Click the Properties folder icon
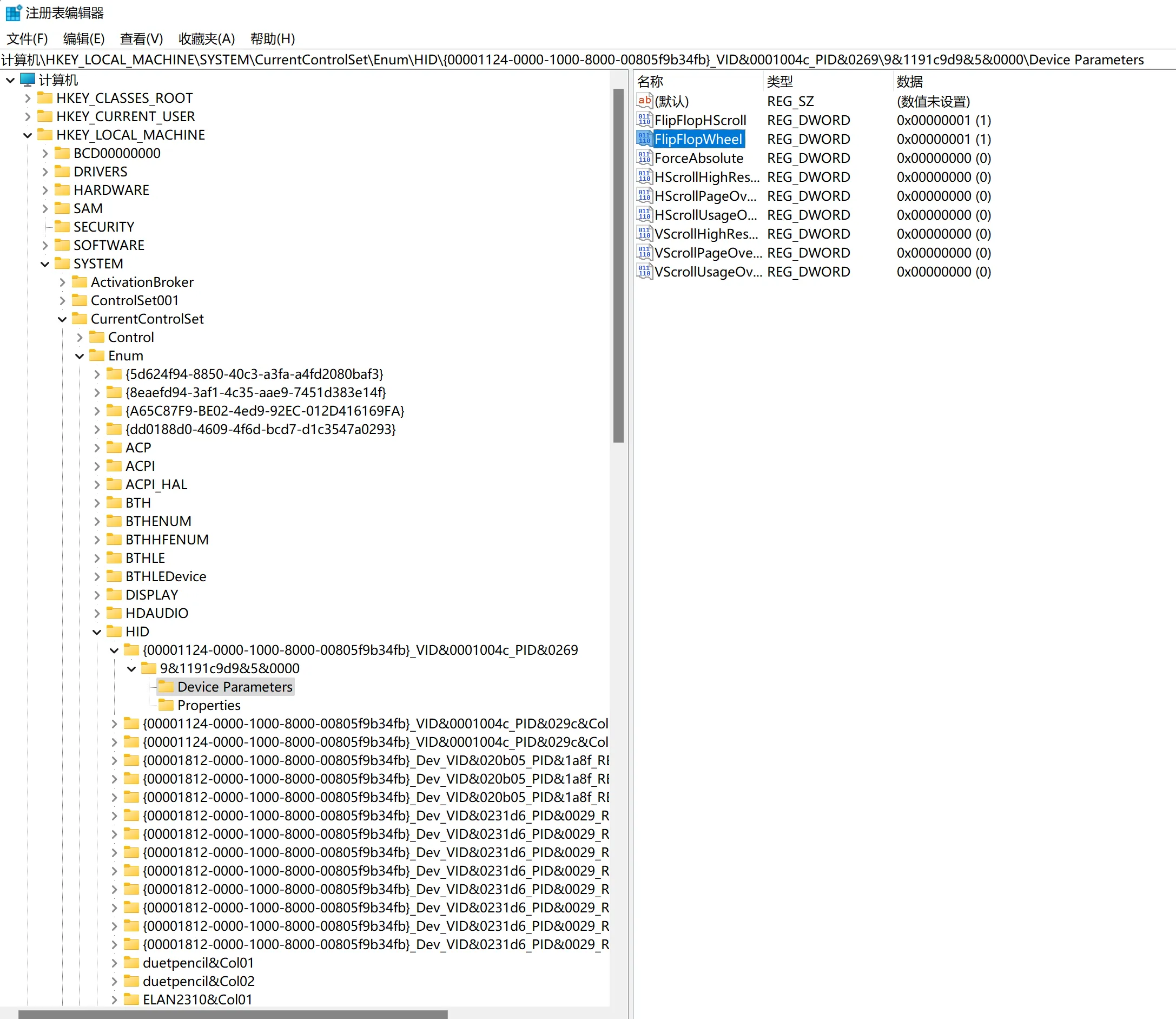Viewport: 1176px width, 1019px height. coord(166,705)
